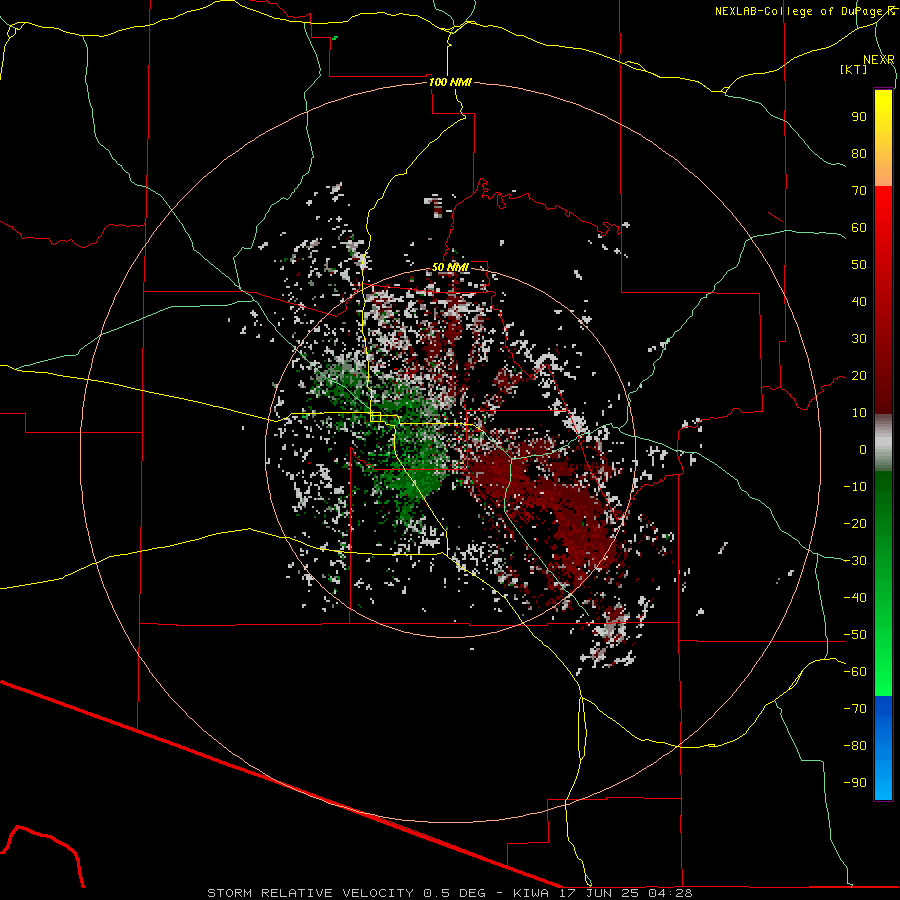900x900 pixels.
Task: Click the -30 value on velocity scale
Action: pos(855,561)
